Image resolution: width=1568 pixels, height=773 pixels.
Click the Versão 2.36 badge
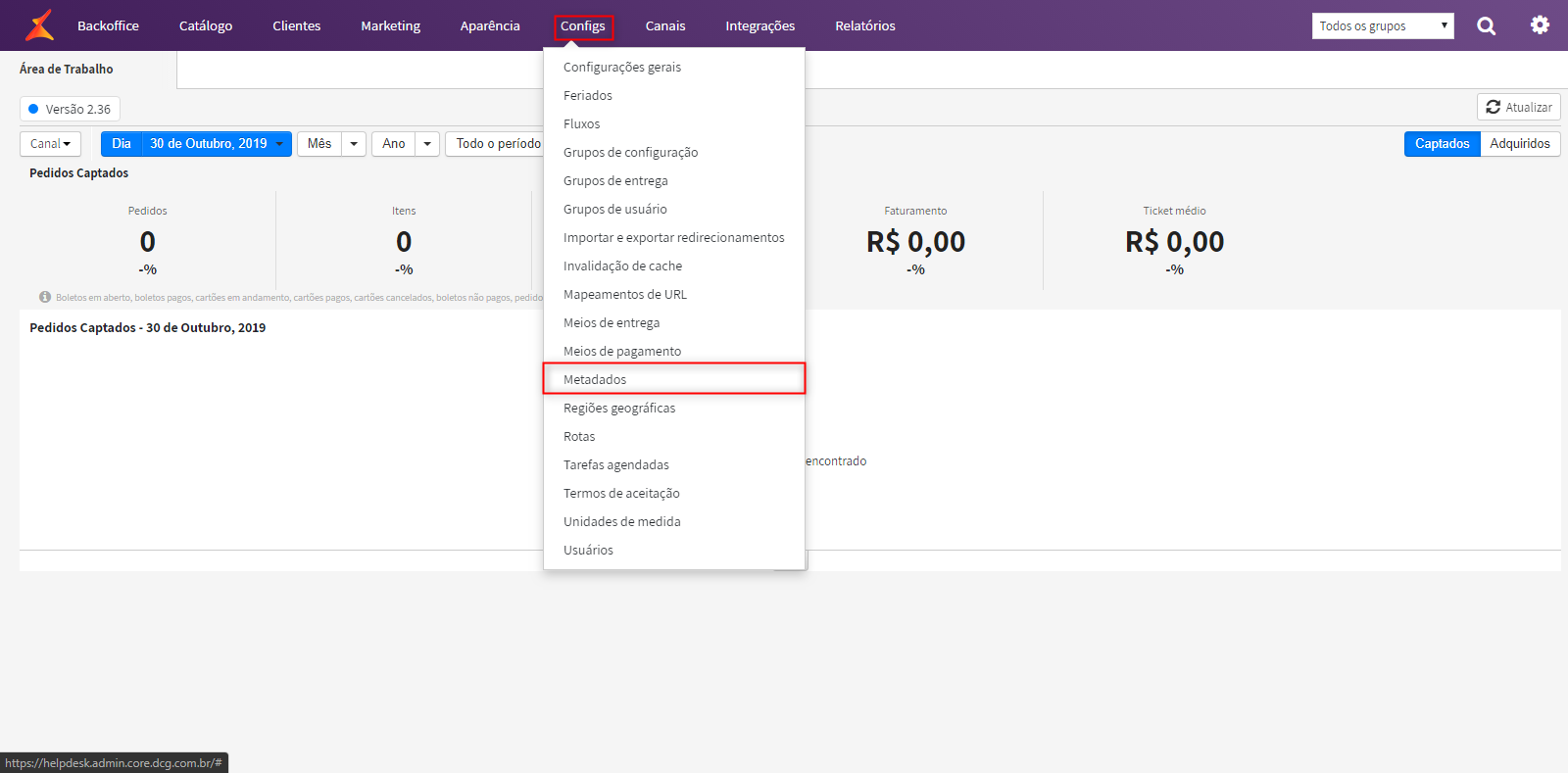70,109
